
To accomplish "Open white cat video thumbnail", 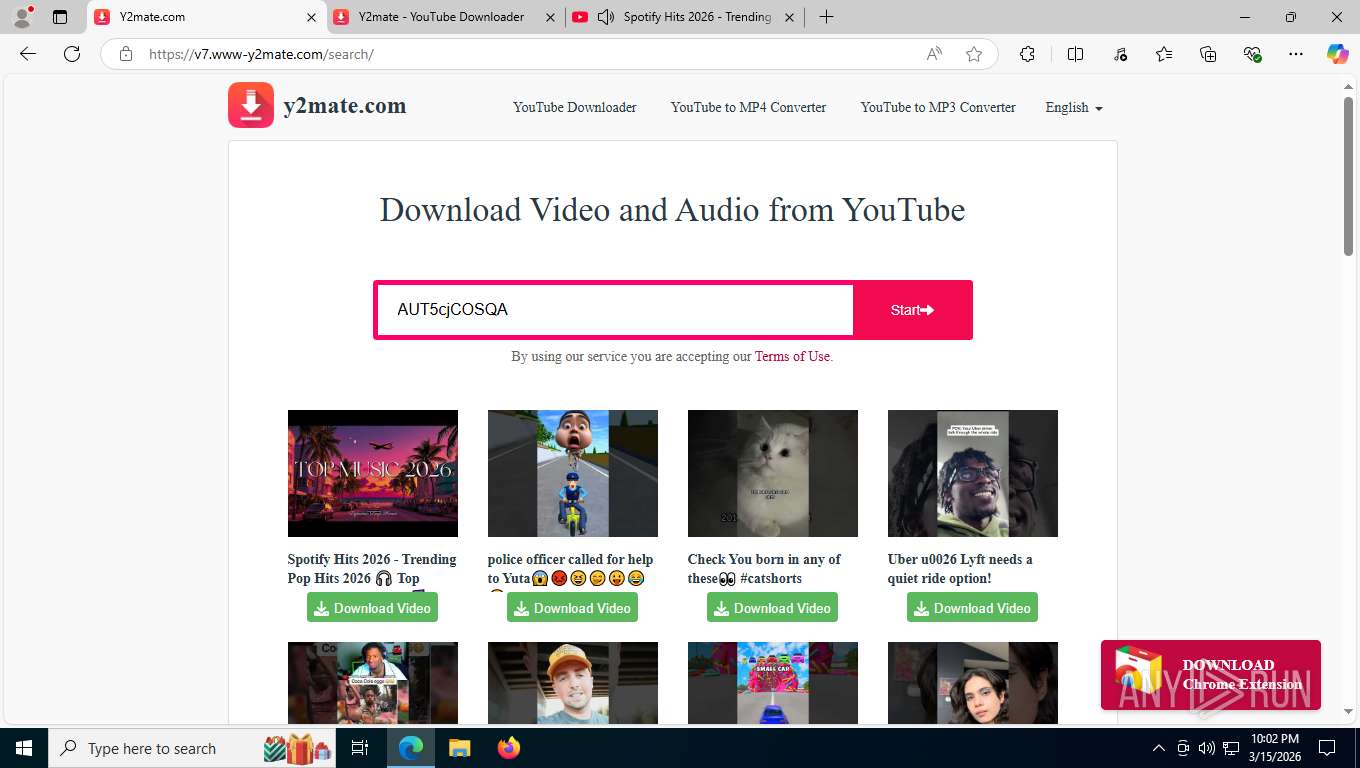I will tap(773, 473).
